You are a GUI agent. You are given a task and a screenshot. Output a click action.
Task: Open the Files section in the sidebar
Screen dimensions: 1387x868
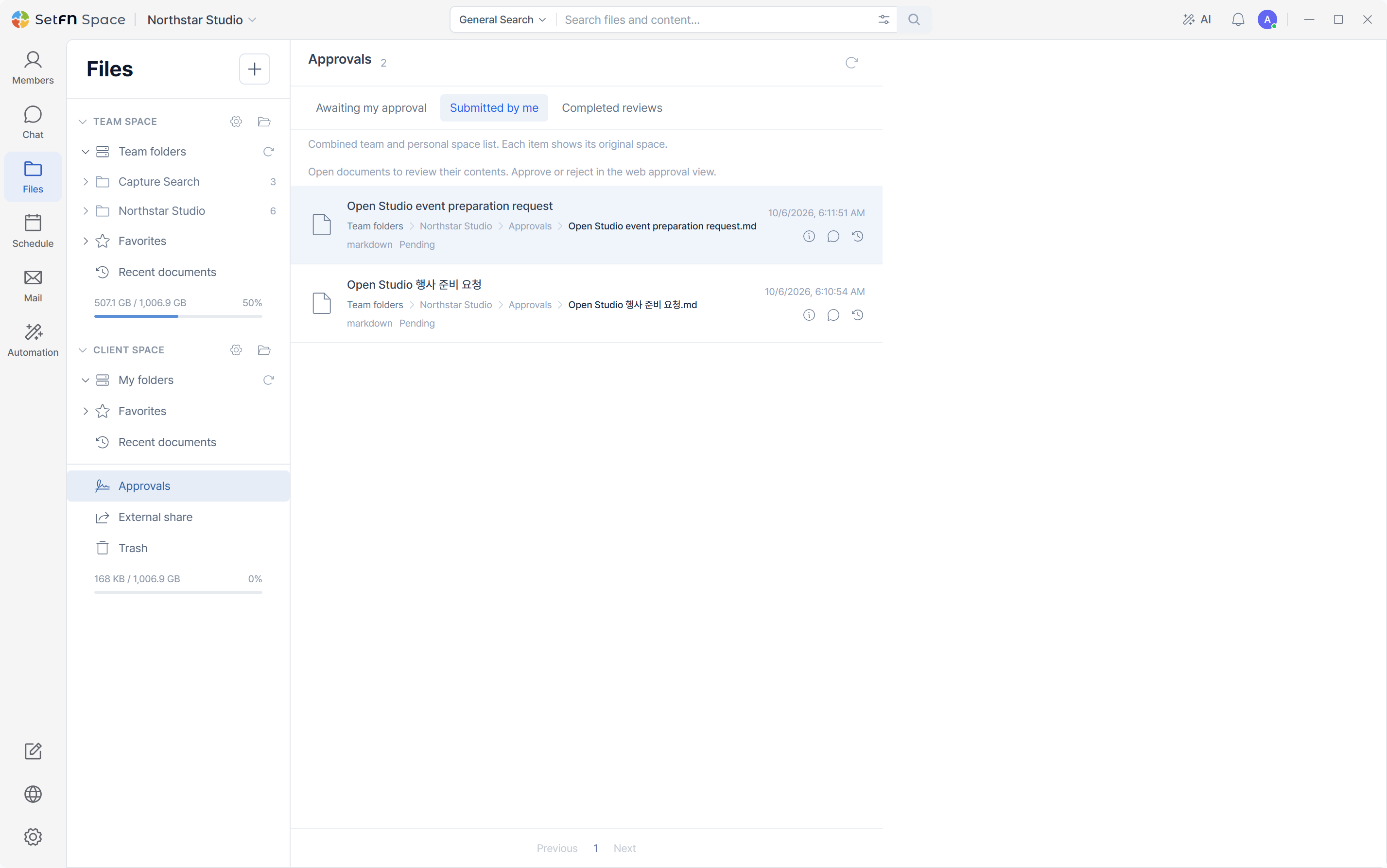point(33,177)
